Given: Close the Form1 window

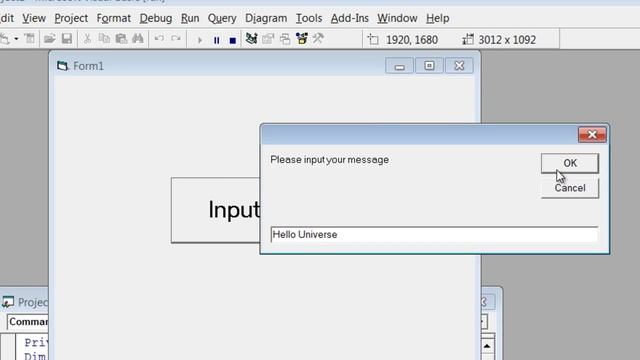Looking at the screenshot, I should 459,66.
